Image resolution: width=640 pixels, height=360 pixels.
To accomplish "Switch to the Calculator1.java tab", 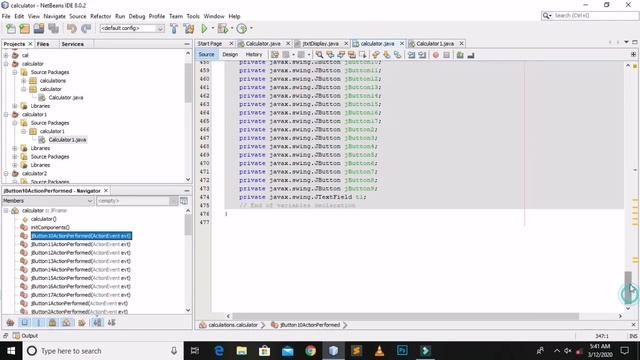I will [x=435, y=43].
